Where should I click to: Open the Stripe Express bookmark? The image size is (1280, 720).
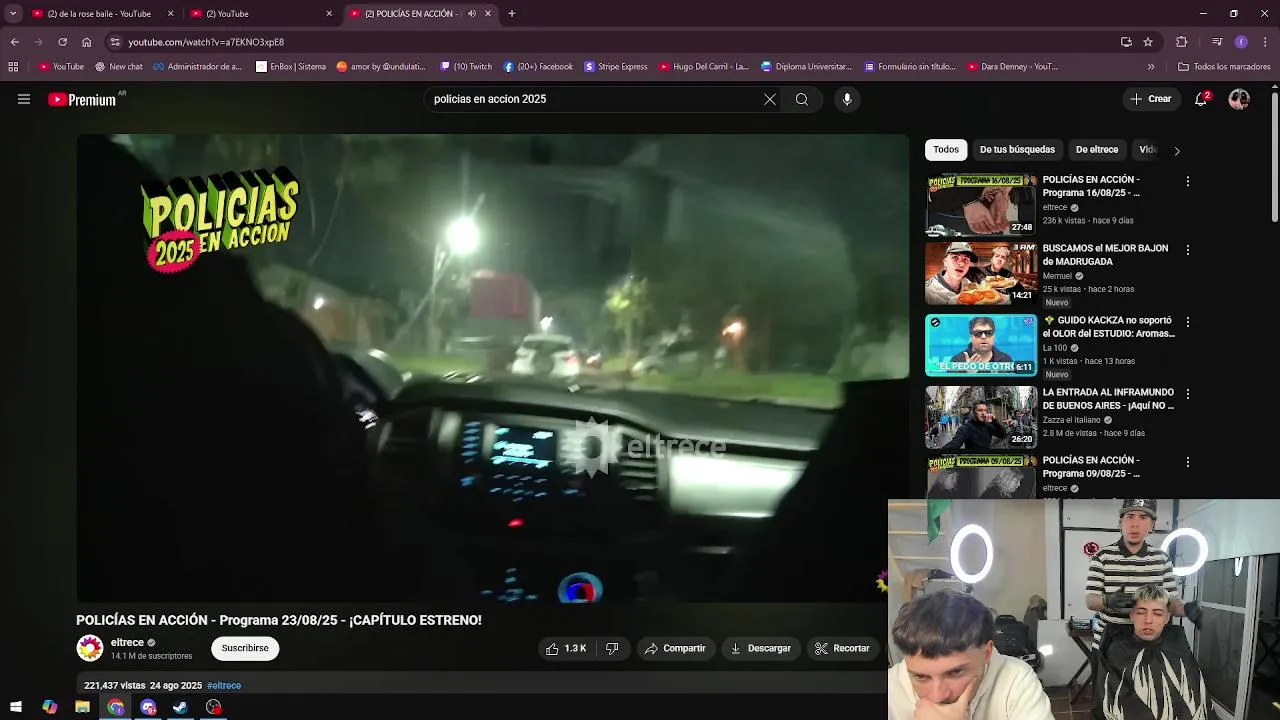point(615,67)
